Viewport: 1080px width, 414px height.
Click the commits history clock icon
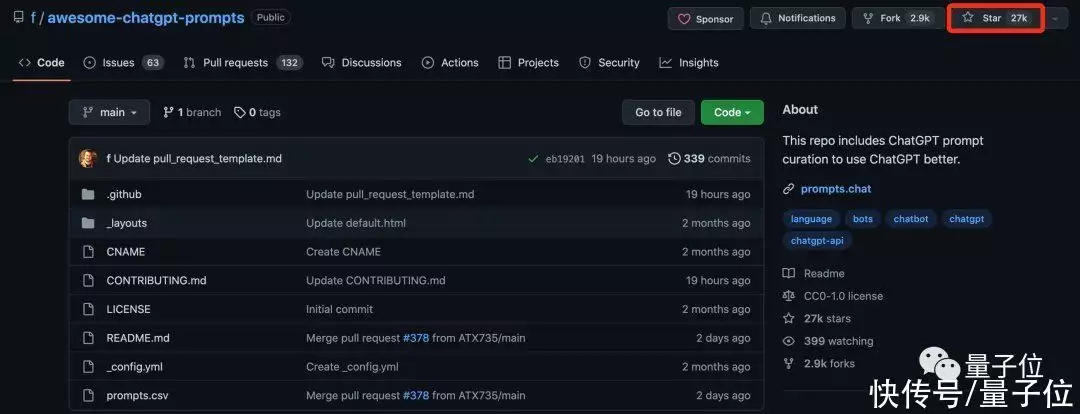tap(674, 158)
